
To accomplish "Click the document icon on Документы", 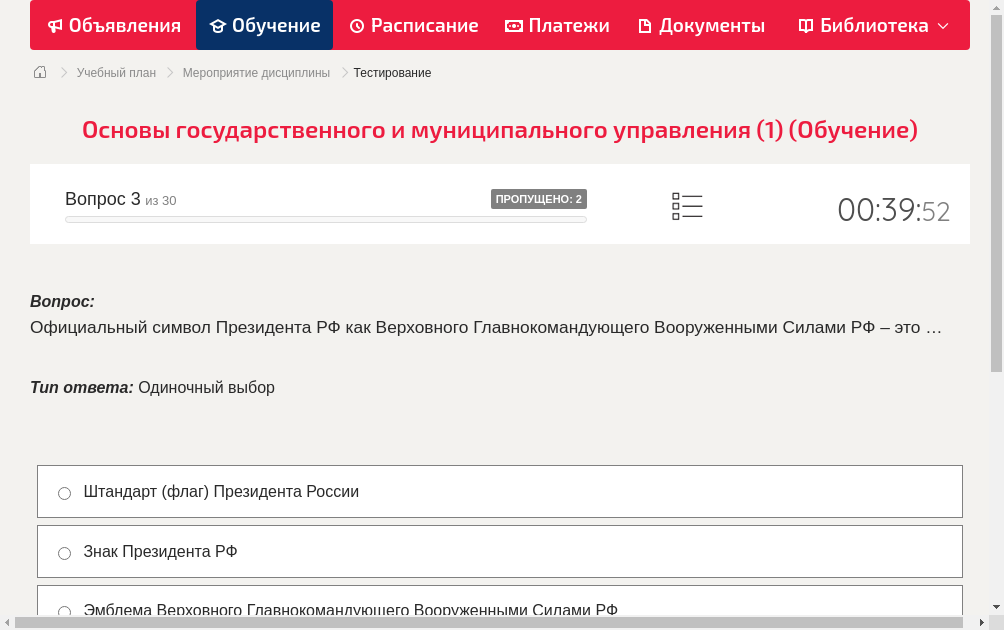I will 646,25.
